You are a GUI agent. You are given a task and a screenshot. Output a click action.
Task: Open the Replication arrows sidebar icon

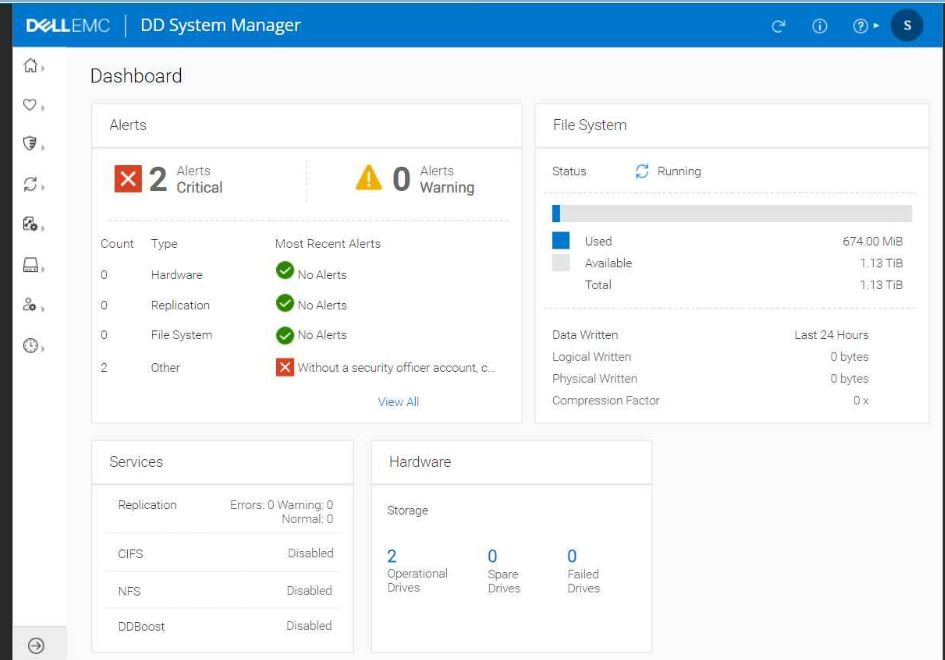click(30, 184)
